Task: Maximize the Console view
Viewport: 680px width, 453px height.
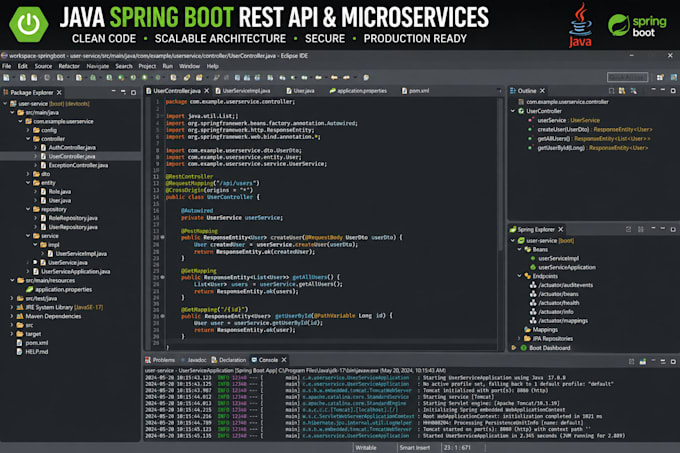Action: point(673,361)
